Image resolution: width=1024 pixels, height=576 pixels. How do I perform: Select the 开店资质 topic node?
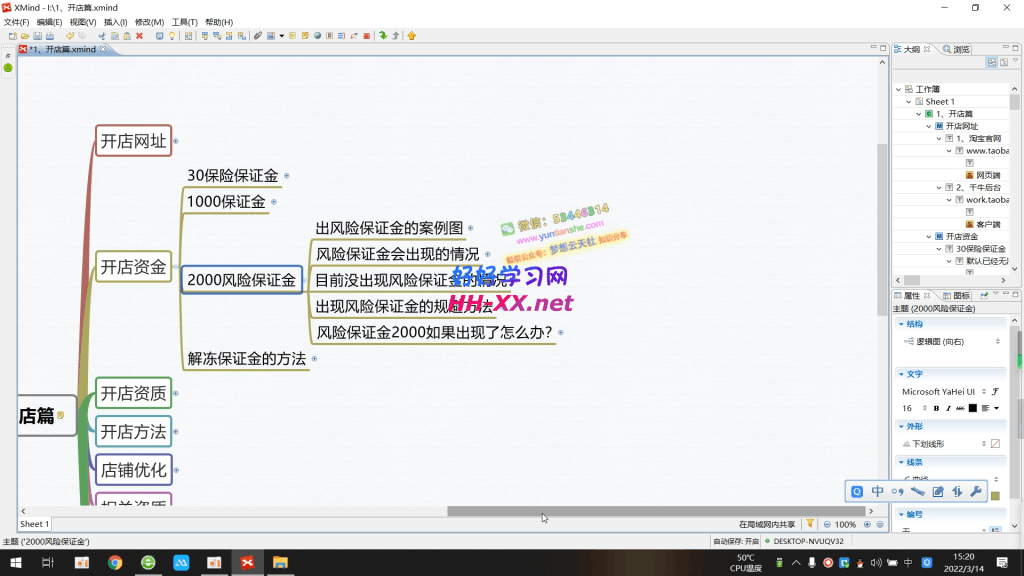point(134,393)
